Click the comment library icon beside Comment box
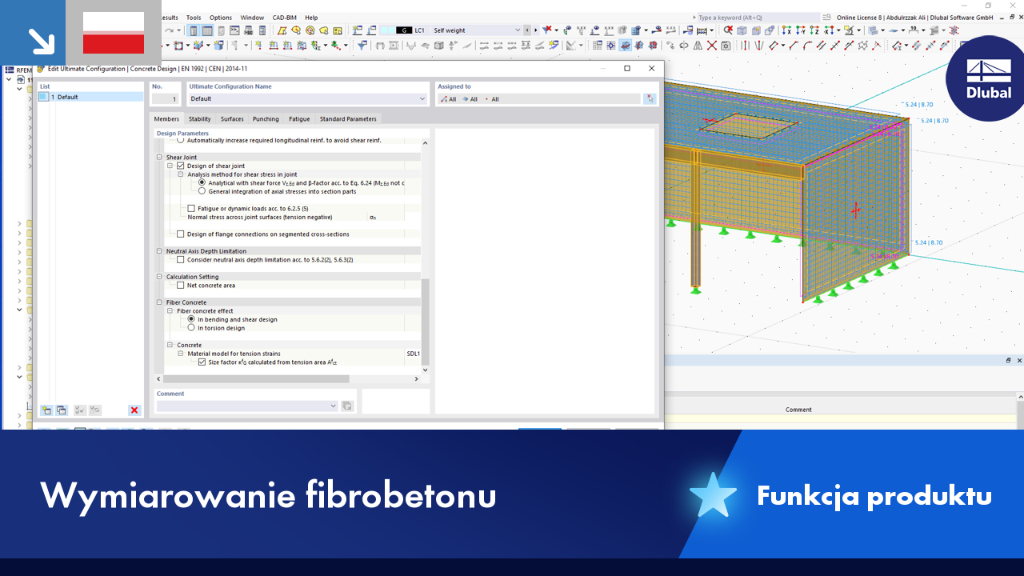1024x576 pixels. (x=347, y=406)
